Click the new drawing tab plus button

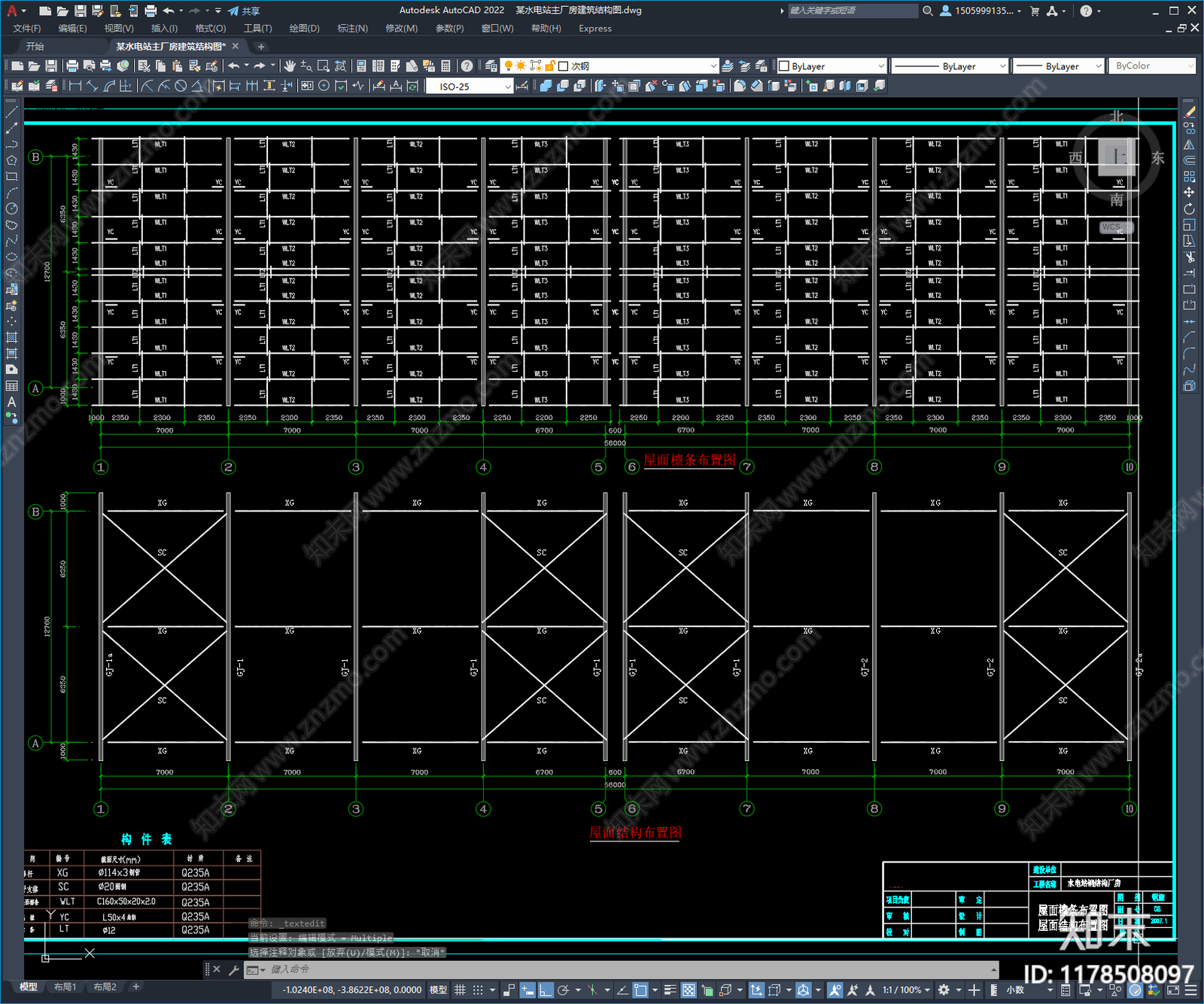[x=261, y=47]
